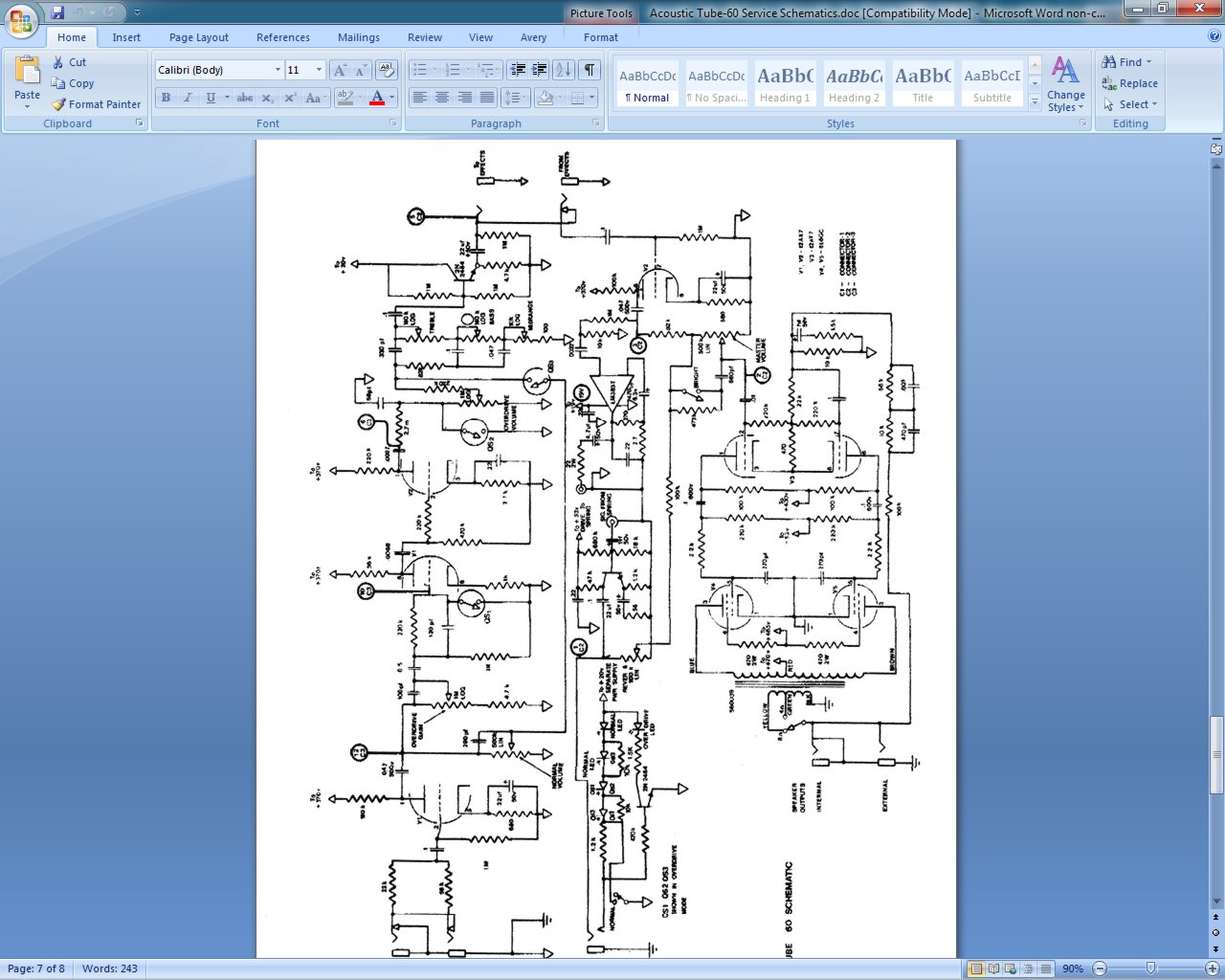The image size is (1225, 980).
Task: Save the document from Quick Access
Action: click(x=57, y=12)
